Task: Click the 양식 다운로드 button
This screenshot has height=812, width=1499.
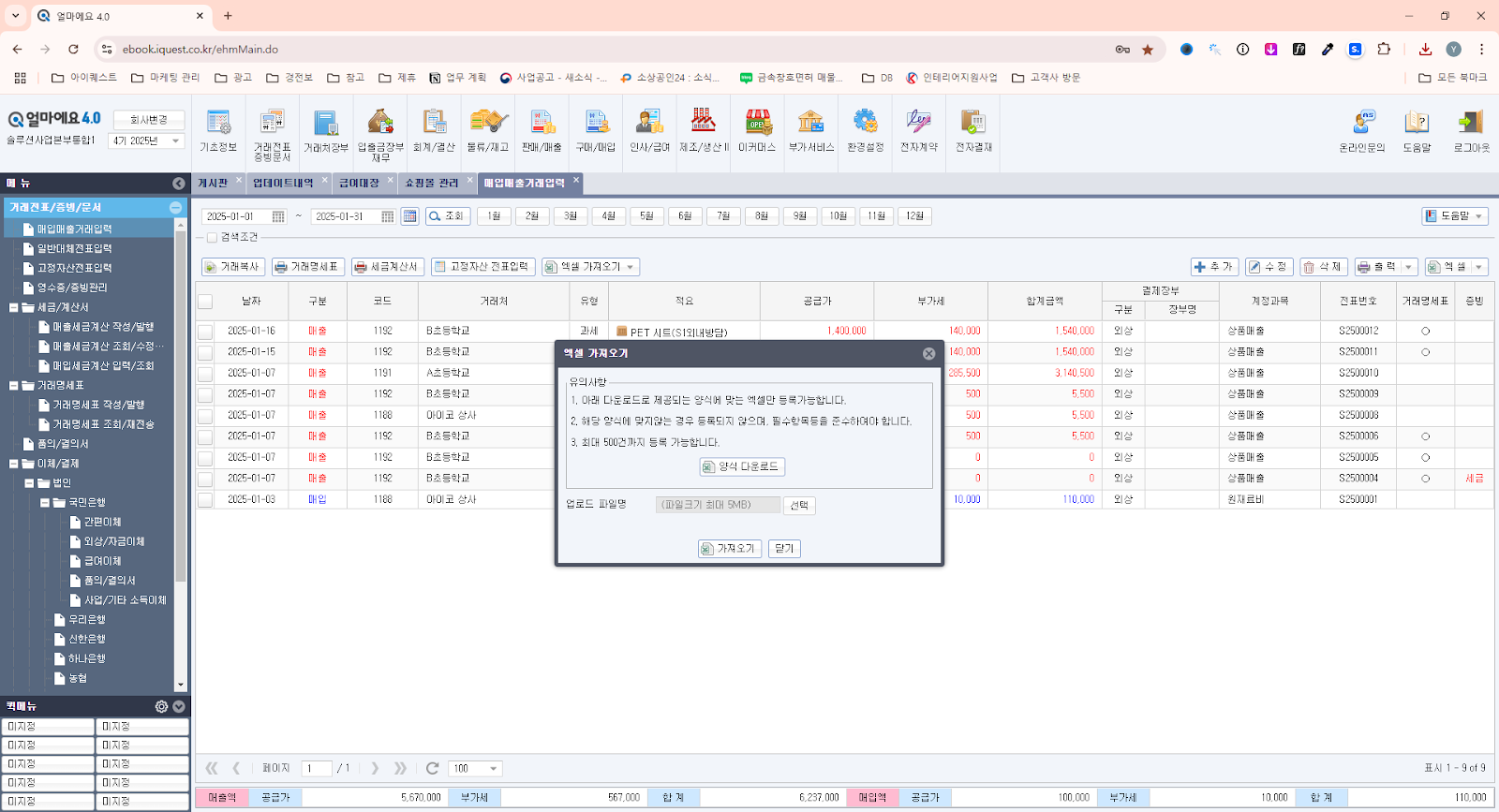Action: [x=742, y=466]
